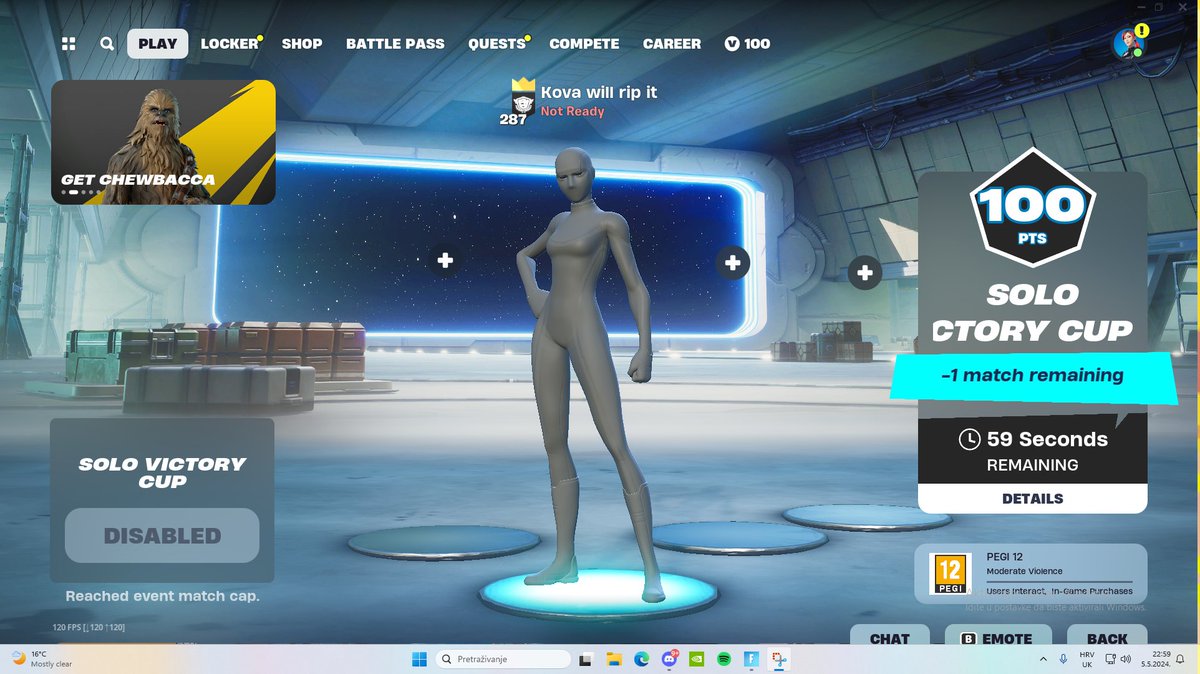The image size is (1200, 674).
Task: Click the V-Bucks 100 balance
Action: click(747, 44)
